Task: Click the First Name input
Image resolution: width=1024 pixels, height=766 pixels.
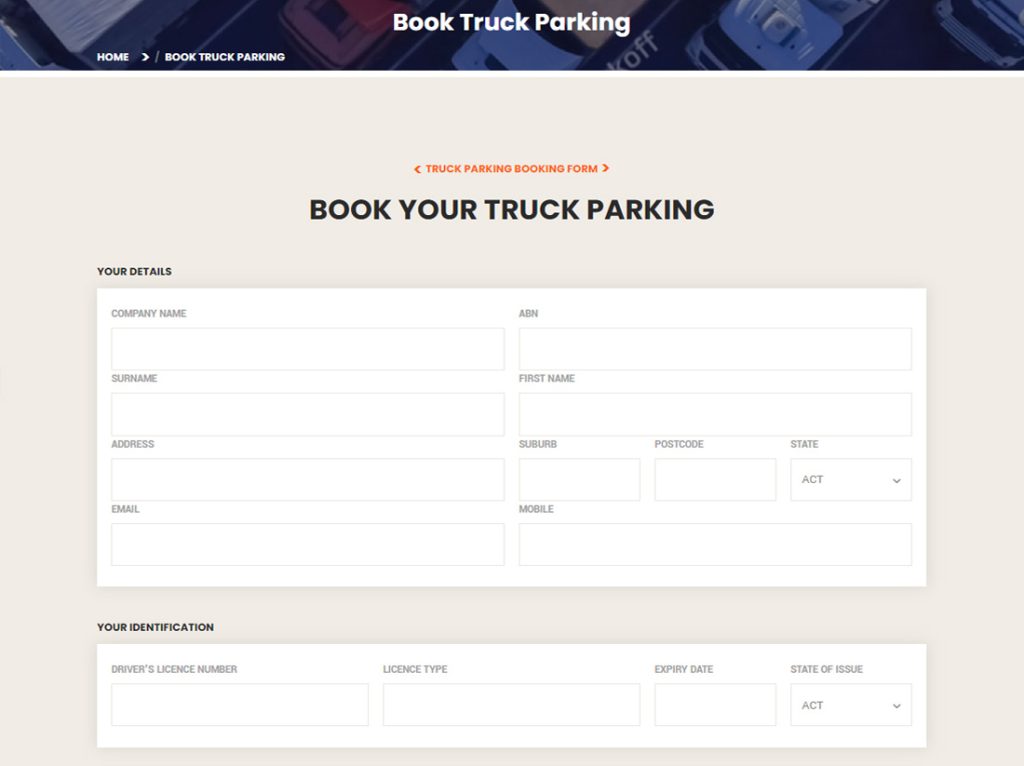Action: pyautogui.click(x=715, y=414)
